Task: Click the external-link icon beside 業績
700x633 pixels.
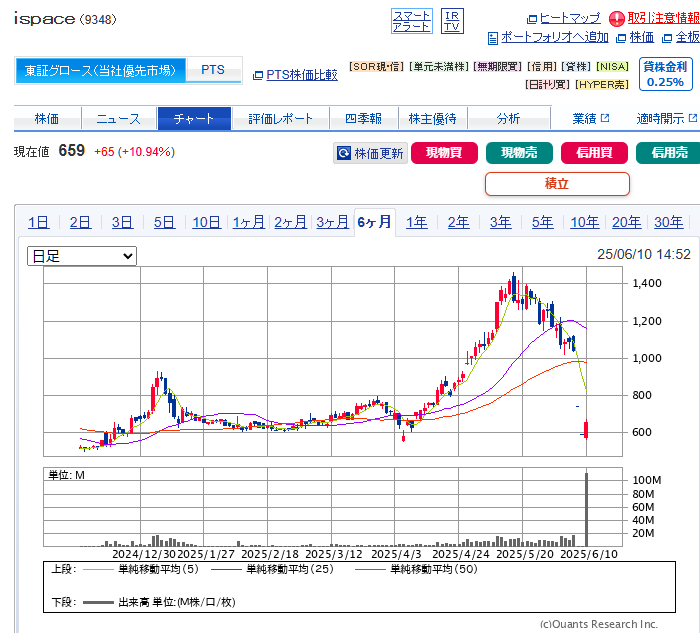Action: pos(605,118)
